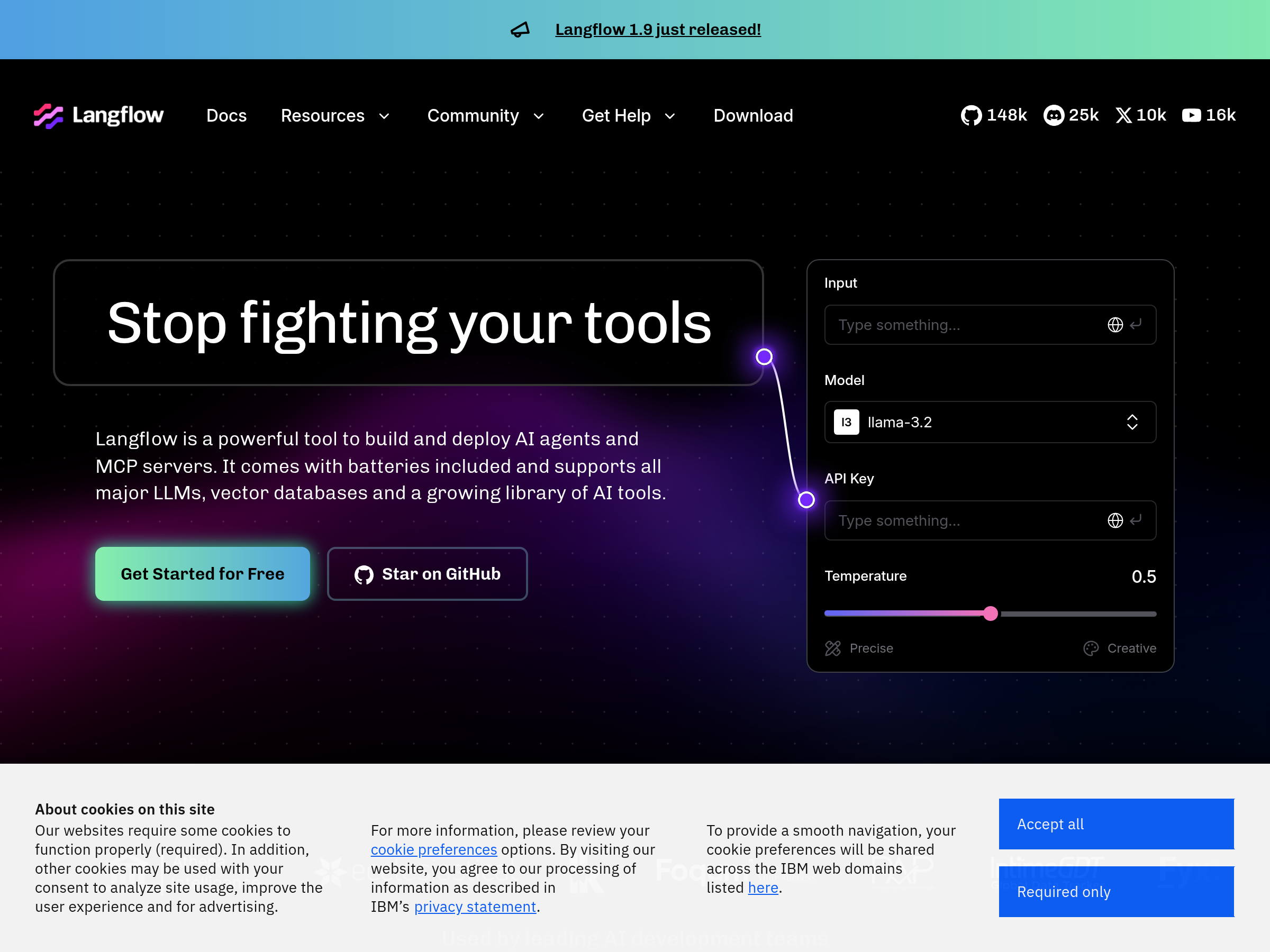Click enter arrow icon in Input field
Image resolution: width=1270 pixels, height=952 pixels.
click(1136, 325)
